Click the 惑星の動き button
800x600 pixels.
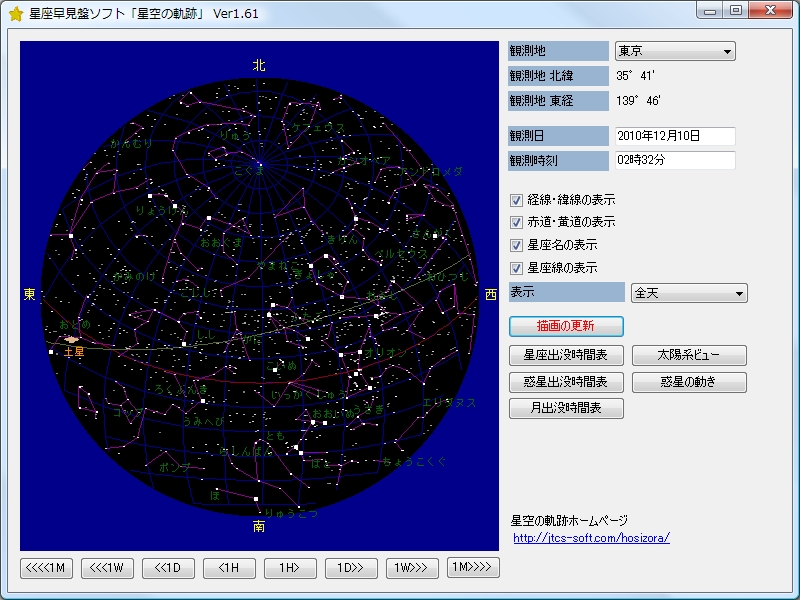689,382
